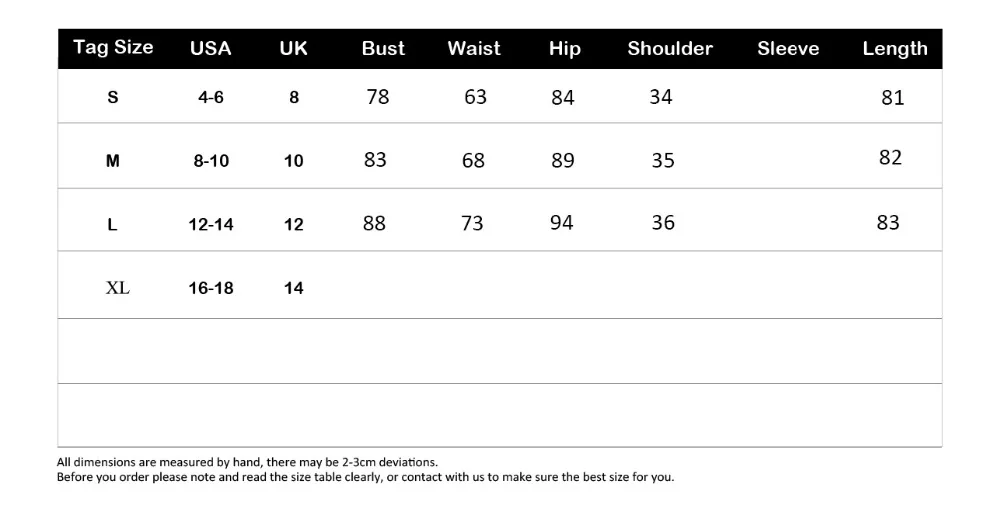Click the Shoulder column header
1000x512 pixels.
click(x=670, y=48)
